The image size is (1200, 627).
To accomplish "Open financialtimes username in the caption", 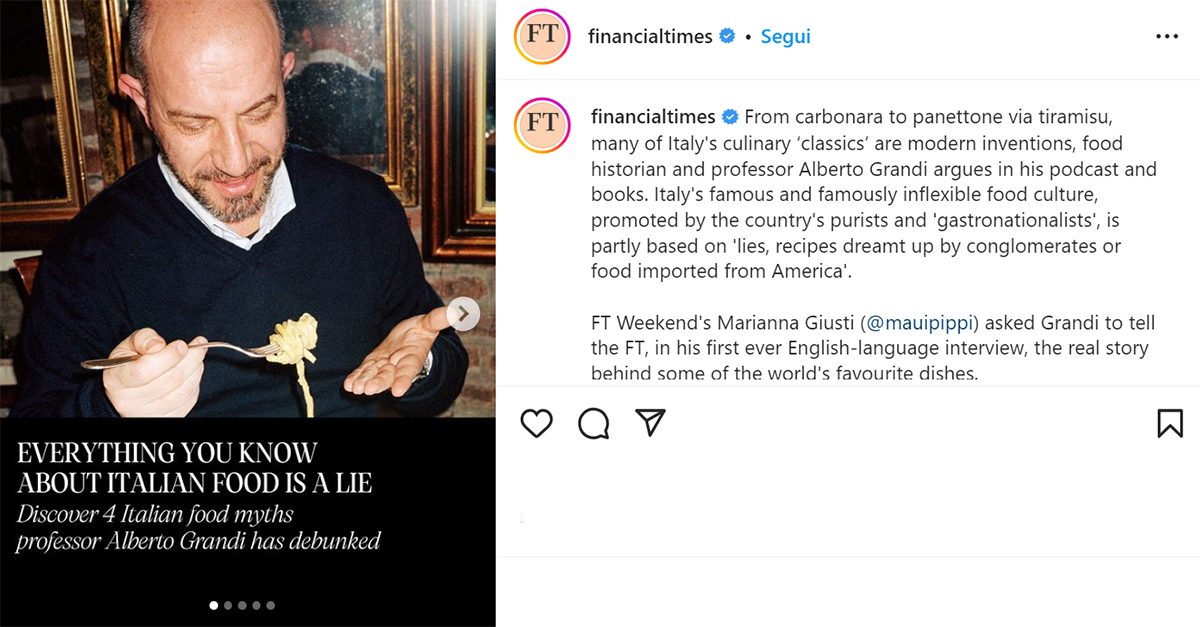I will click(x=653, y=117).
